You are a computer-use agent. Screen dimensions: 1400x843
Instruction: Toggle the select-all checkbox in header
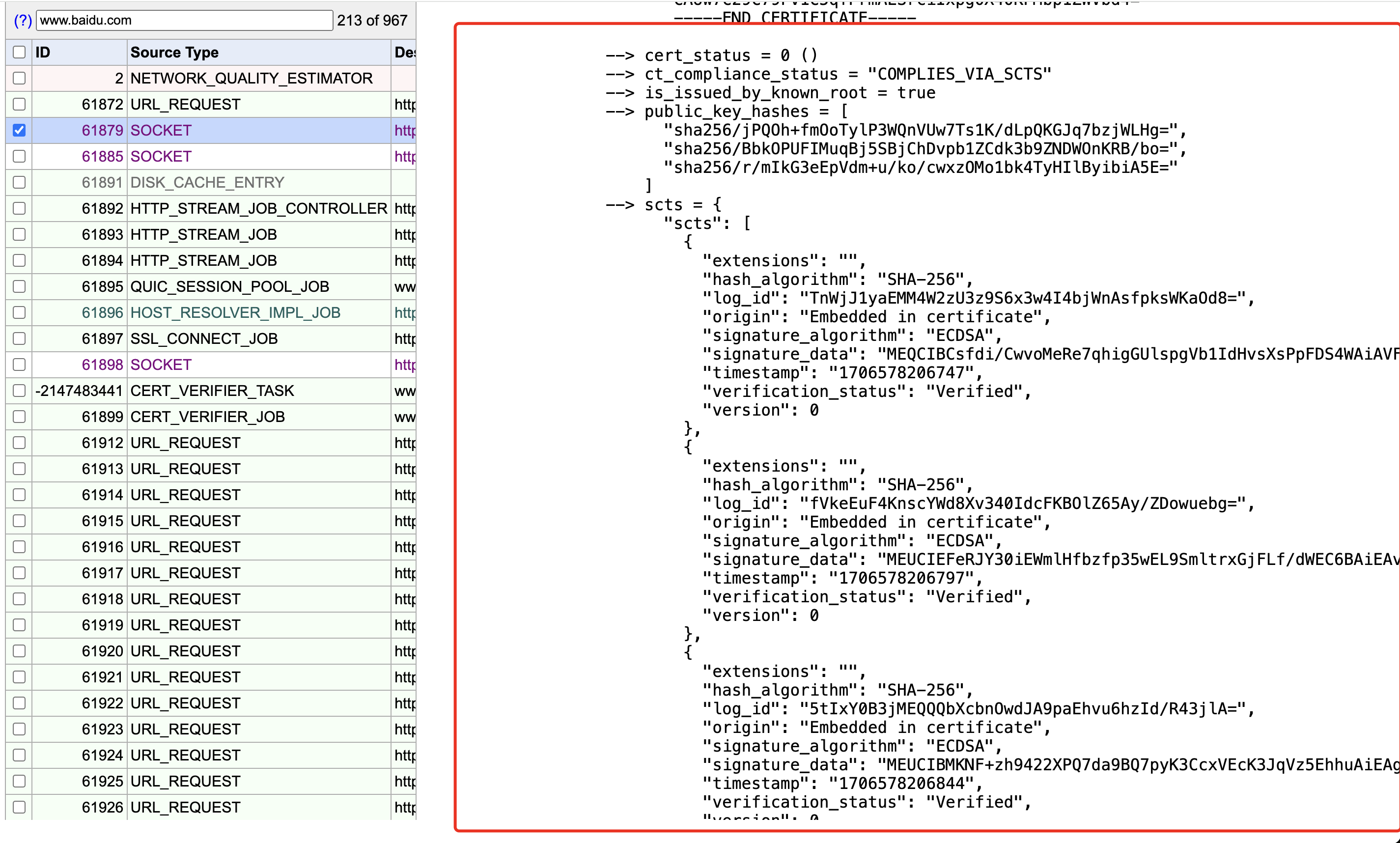[x=19, y=52]
